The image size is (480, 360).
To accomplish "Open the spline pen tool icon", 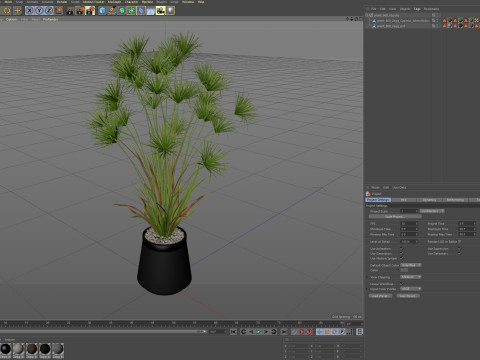I will tap(112, 11).
